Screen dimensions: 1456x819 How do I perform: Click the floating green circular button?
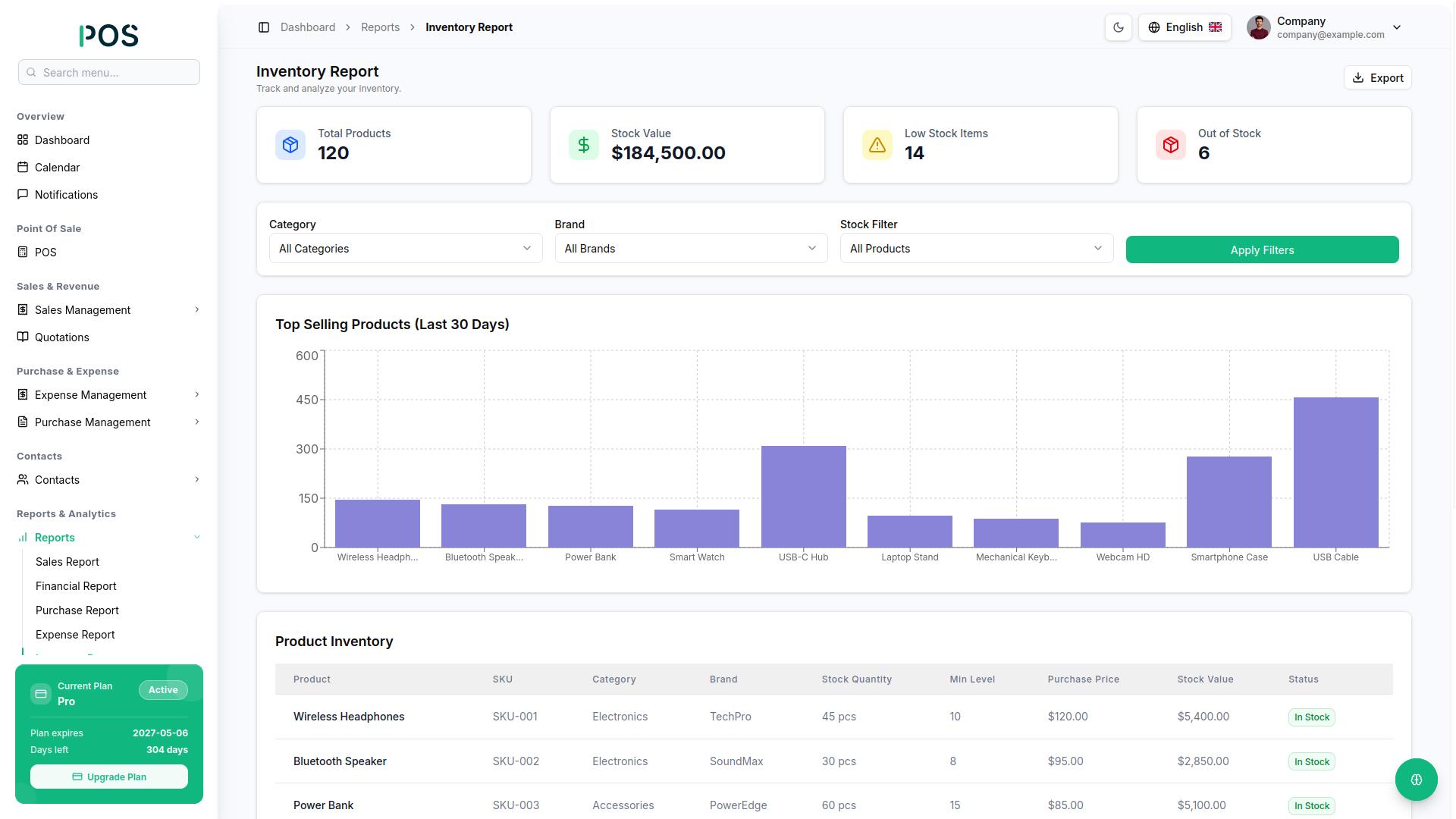[1416, 780]
